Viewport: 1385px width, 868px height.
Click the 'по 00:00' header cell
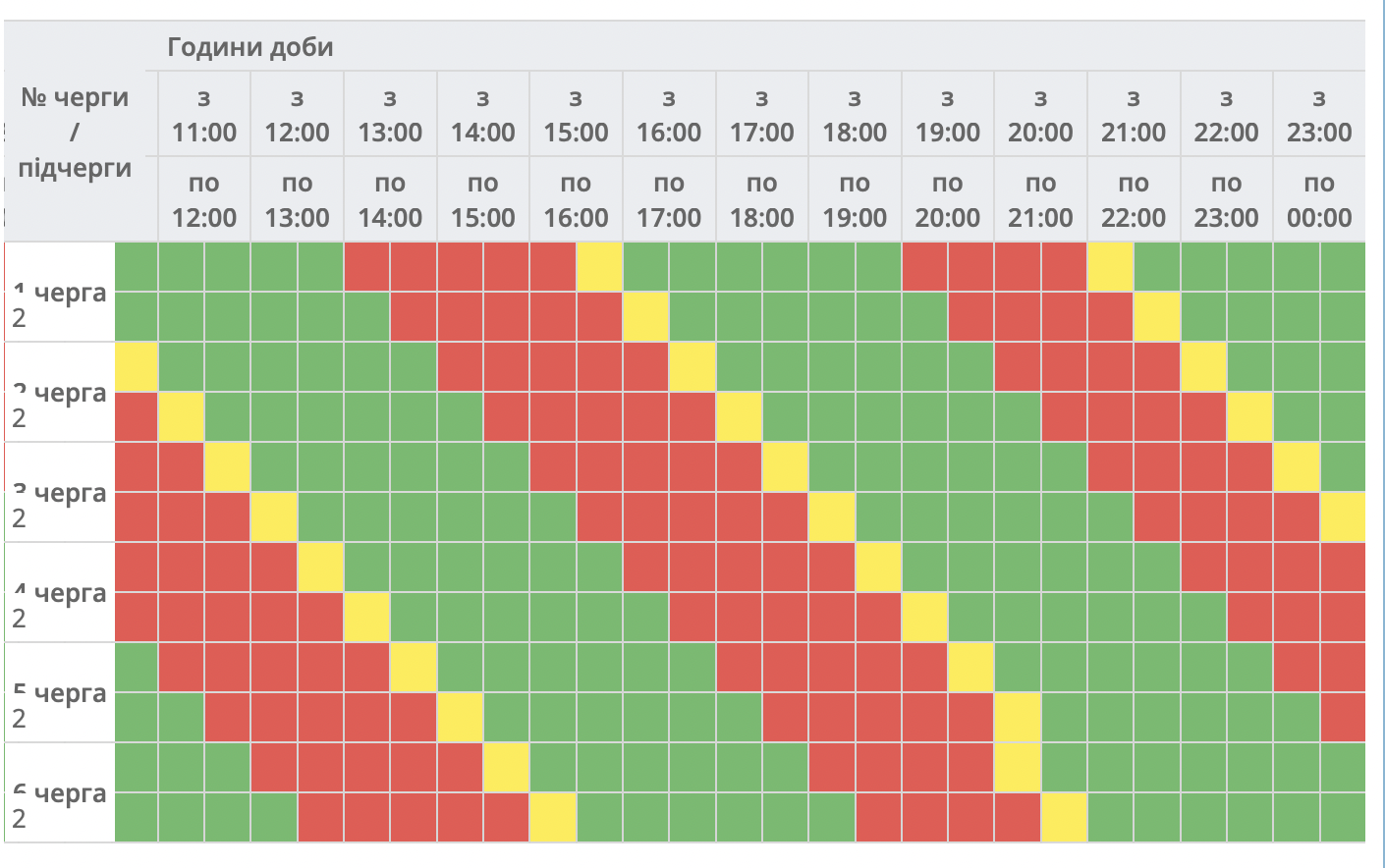[x=1318, y=200]
